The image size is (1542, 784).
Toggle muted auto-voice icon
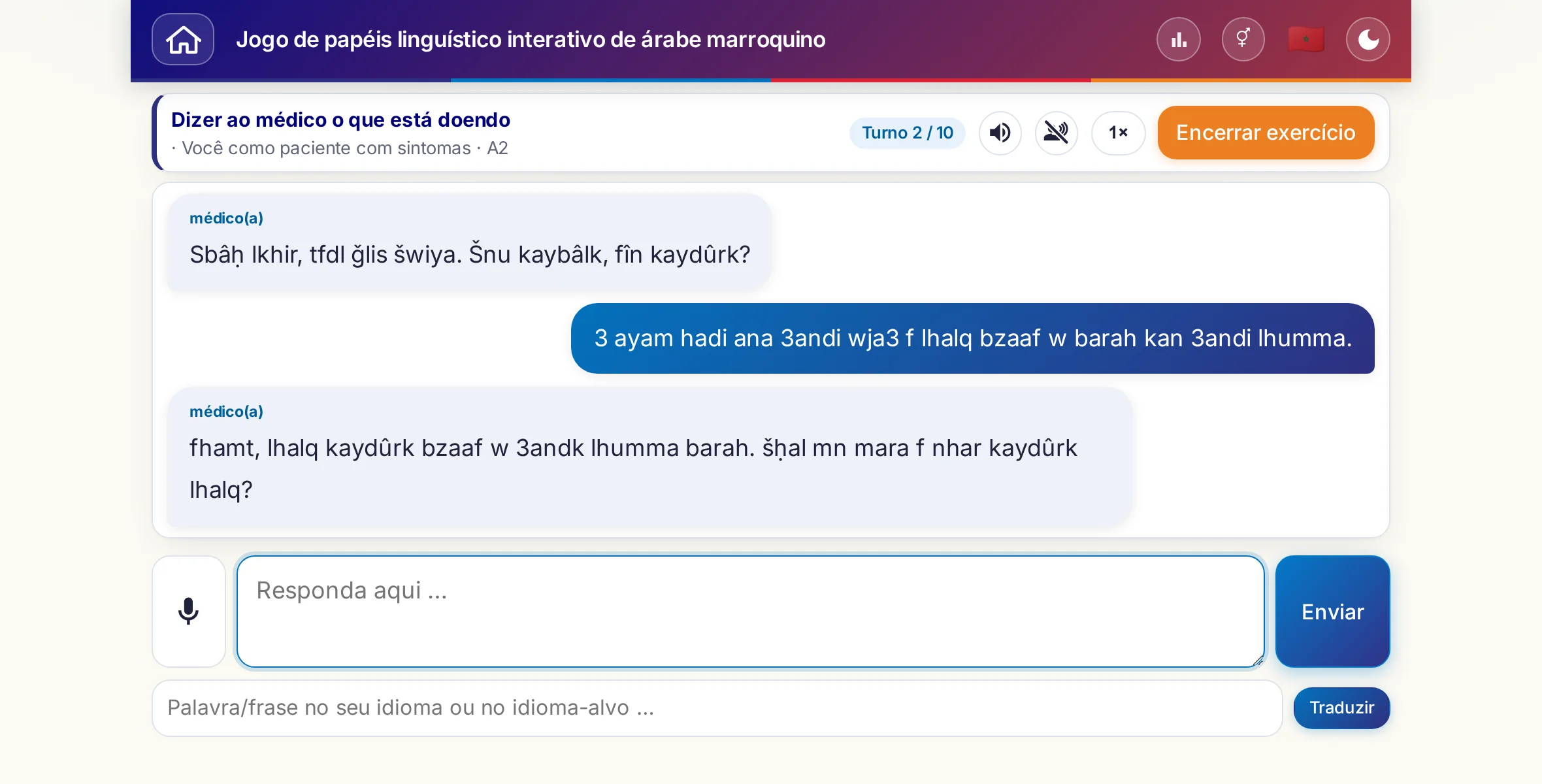click(x=1056, y=133)
